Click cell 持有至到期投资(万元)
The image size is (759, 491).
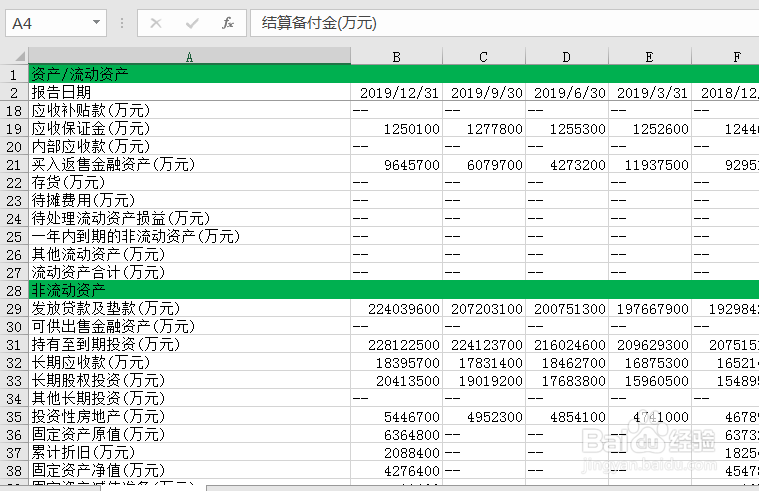(189, 344)
